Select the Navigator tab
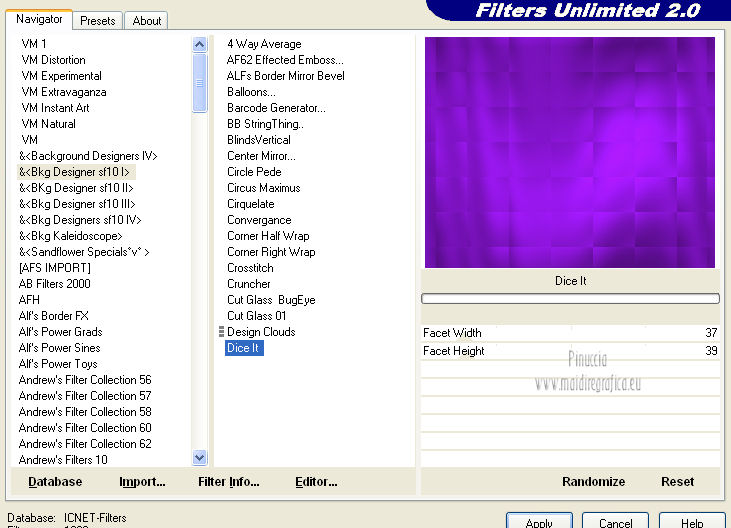This screenshot has width=731, height=528. tap(39, 19)
